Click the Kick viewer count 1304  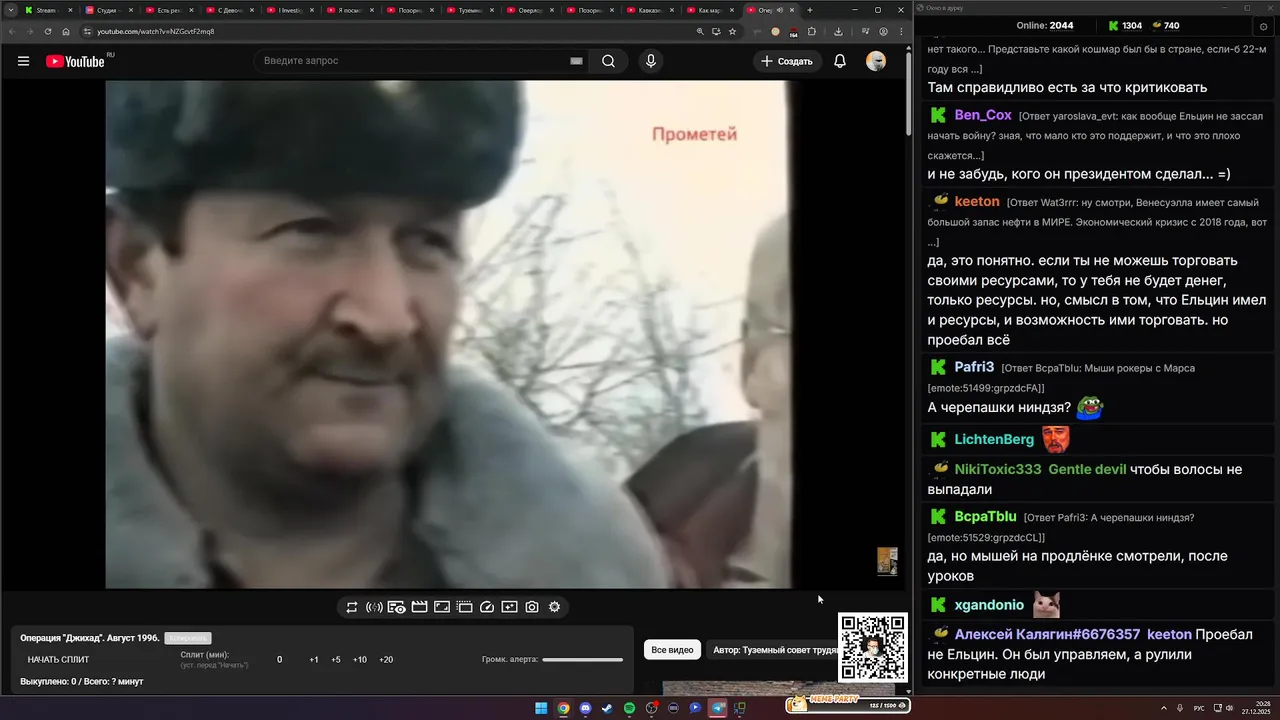[1124, 26]
